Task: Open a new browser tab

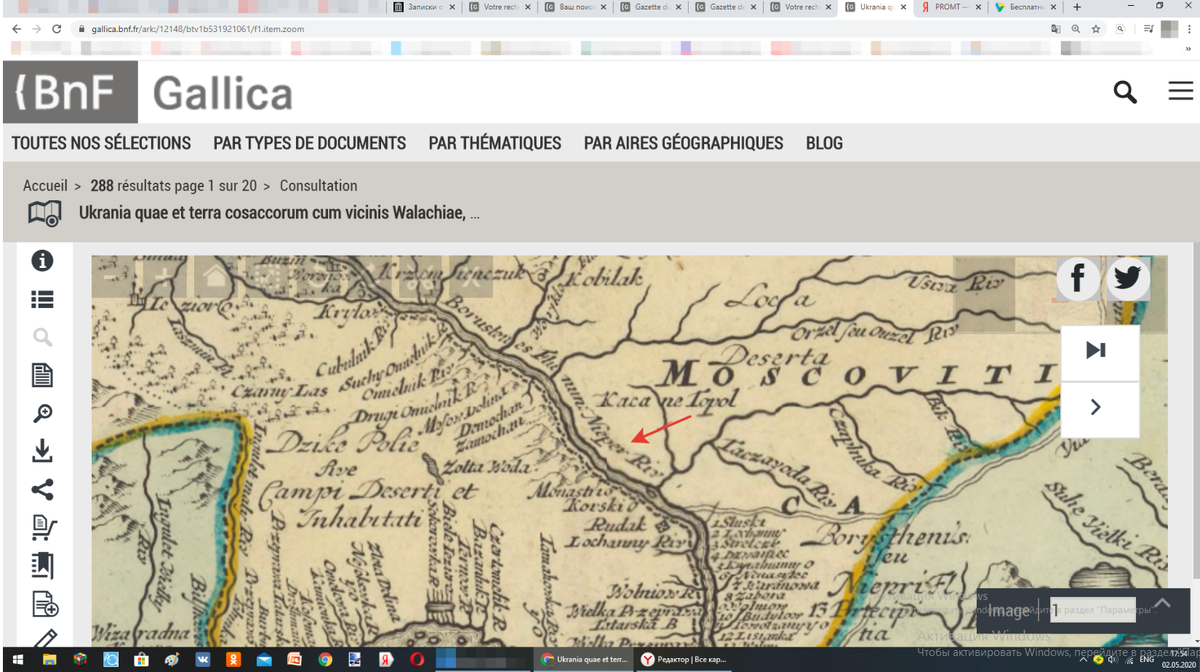Action: (x=1077, y=7)
